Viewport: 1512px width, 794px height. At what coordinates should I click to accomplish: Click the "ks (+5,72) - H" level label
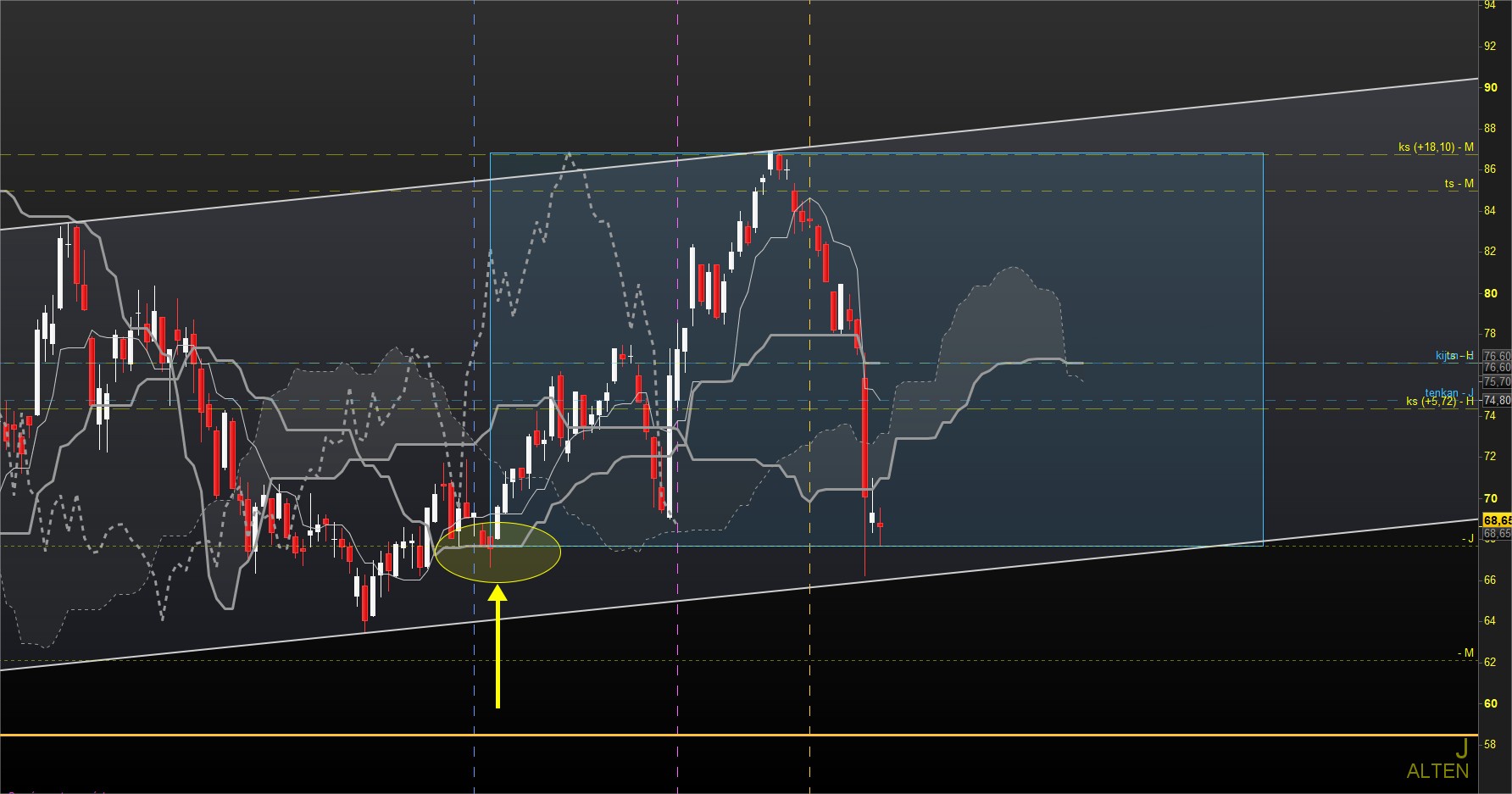(1439, 401)
